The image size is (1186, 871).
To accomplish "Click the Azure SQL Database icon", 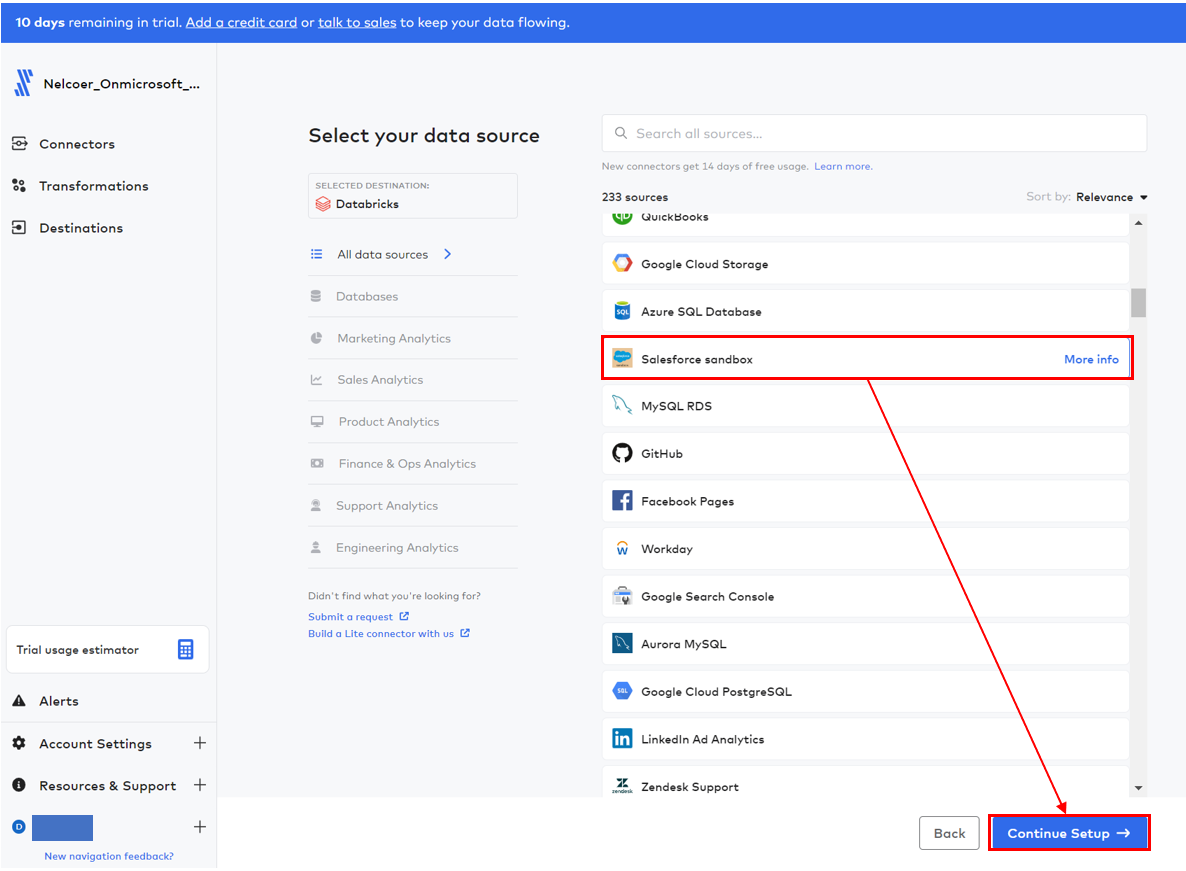I will [x=622, y=312].
